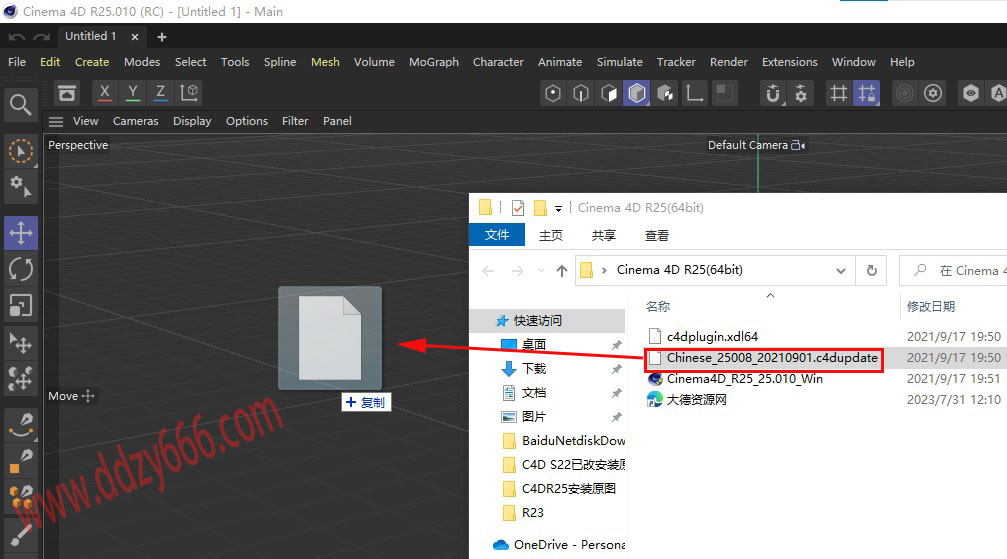1007x559 pixels.
Task: Open the viewport Display menu
Action: click(192, 121)
